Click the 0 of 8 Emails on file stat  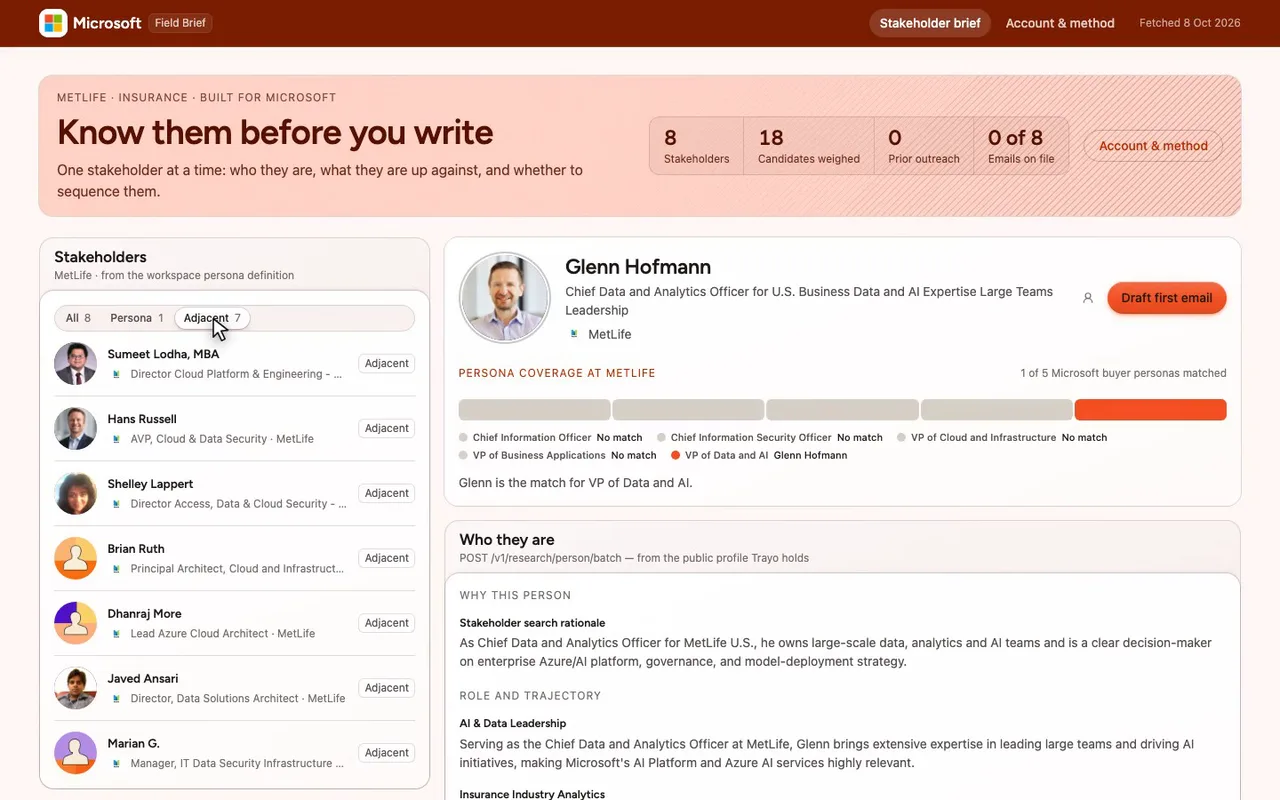point(1021,146)
